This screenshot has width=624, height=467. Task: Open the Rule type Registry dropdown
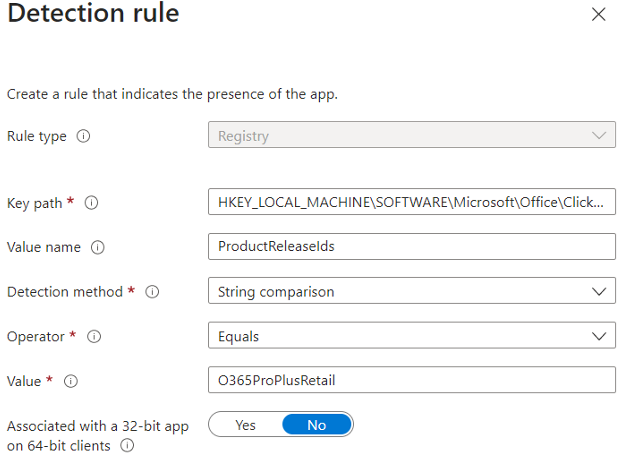tap(411, 135)
